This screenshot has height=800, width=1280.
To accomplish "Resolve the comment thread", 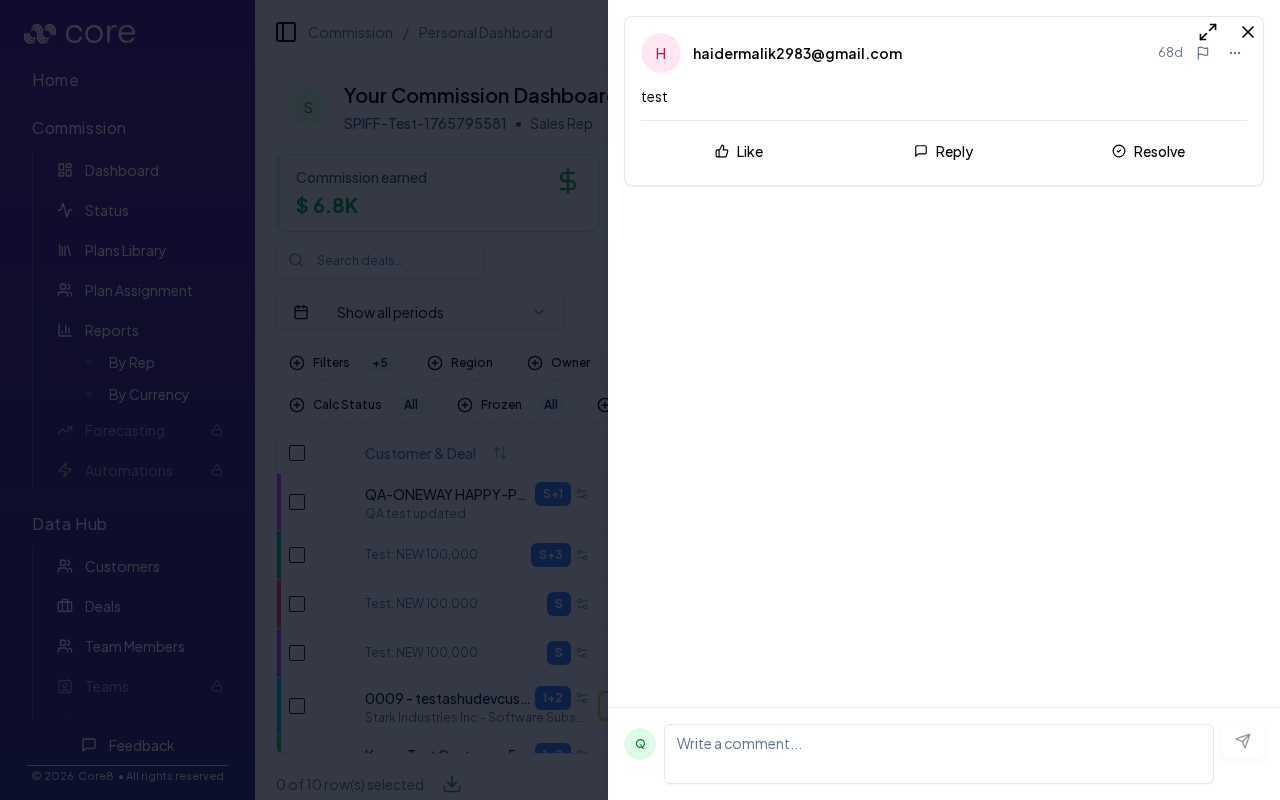I will [x=1148, y=152].
